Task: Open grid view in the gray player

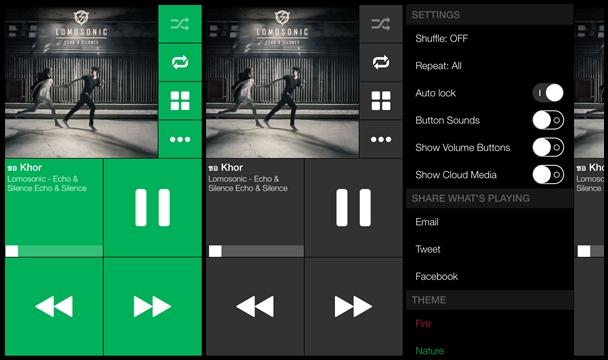Action: [x=381, y=100]
